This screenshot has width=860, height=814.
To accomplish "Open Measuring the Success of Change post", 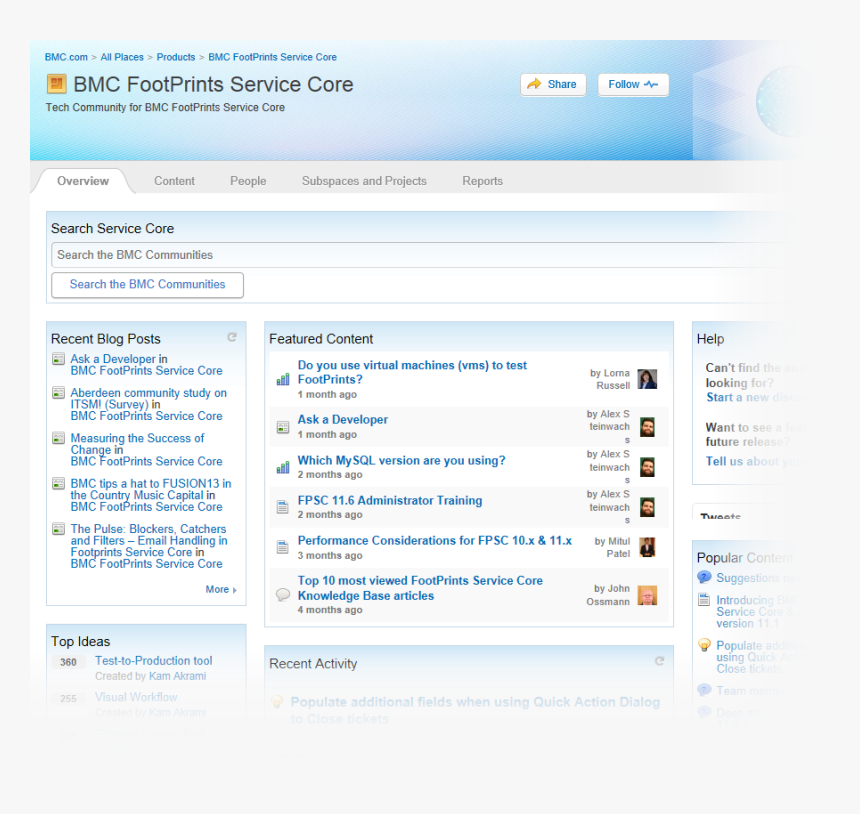I will (137, 444).
